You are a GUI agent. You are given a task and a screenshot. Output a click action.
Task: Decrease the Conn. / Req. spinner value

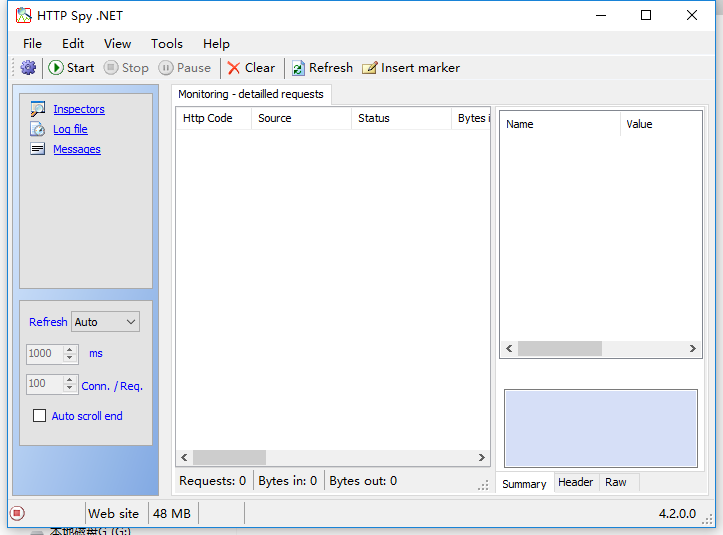[70, 389]
